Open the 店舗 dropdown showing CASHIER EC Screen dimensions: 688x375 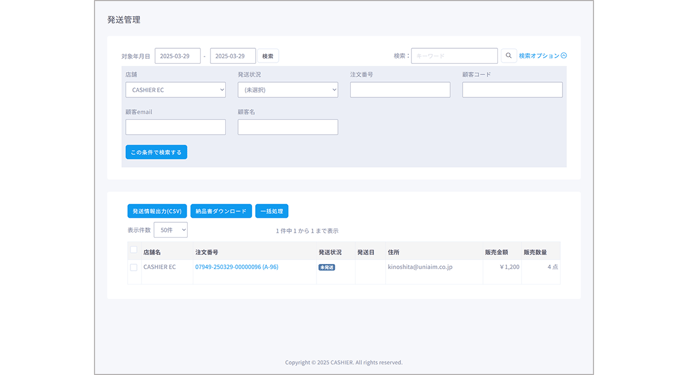pos(176,90)
